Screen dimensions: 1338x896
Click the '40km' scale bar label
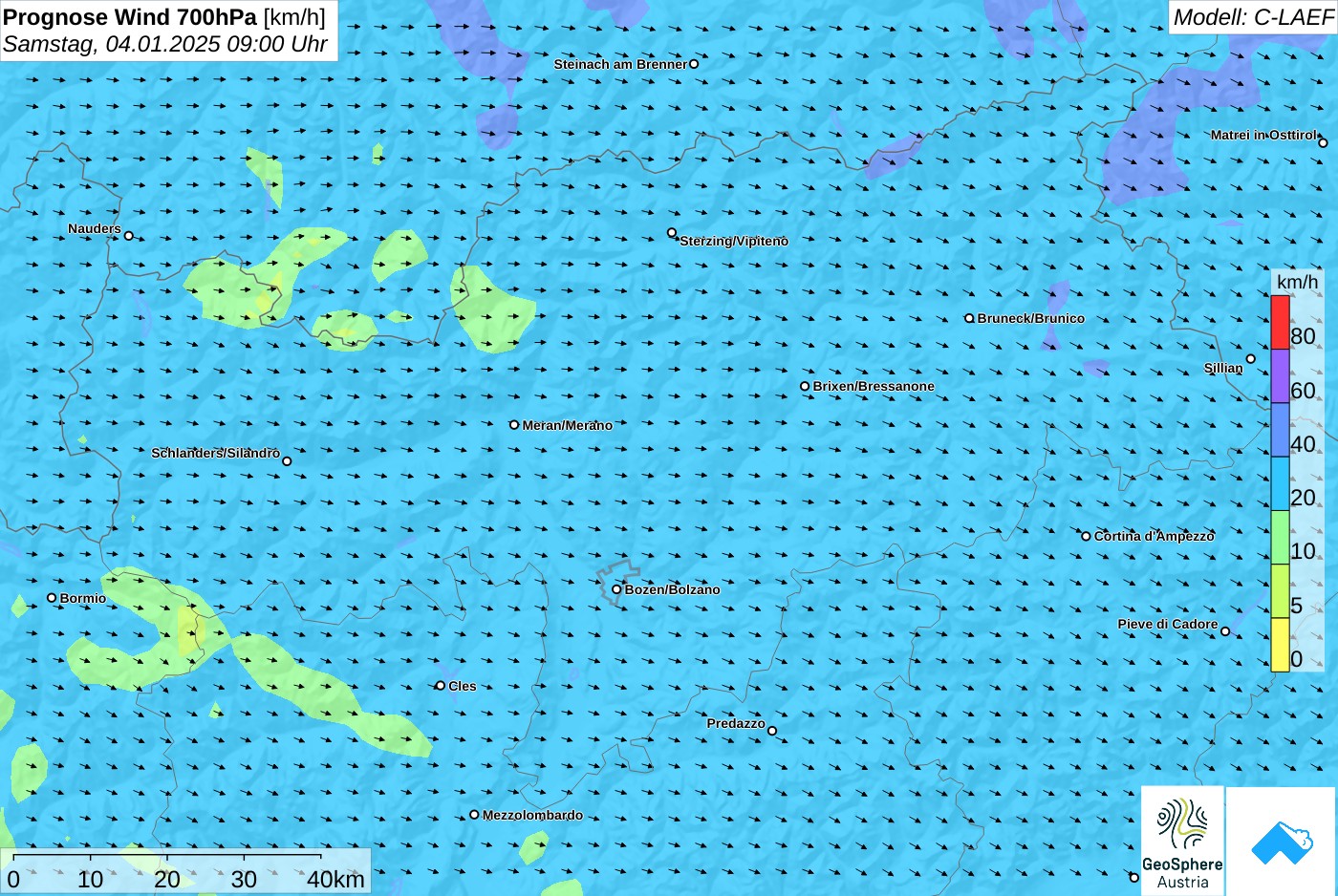click(335, 879)
